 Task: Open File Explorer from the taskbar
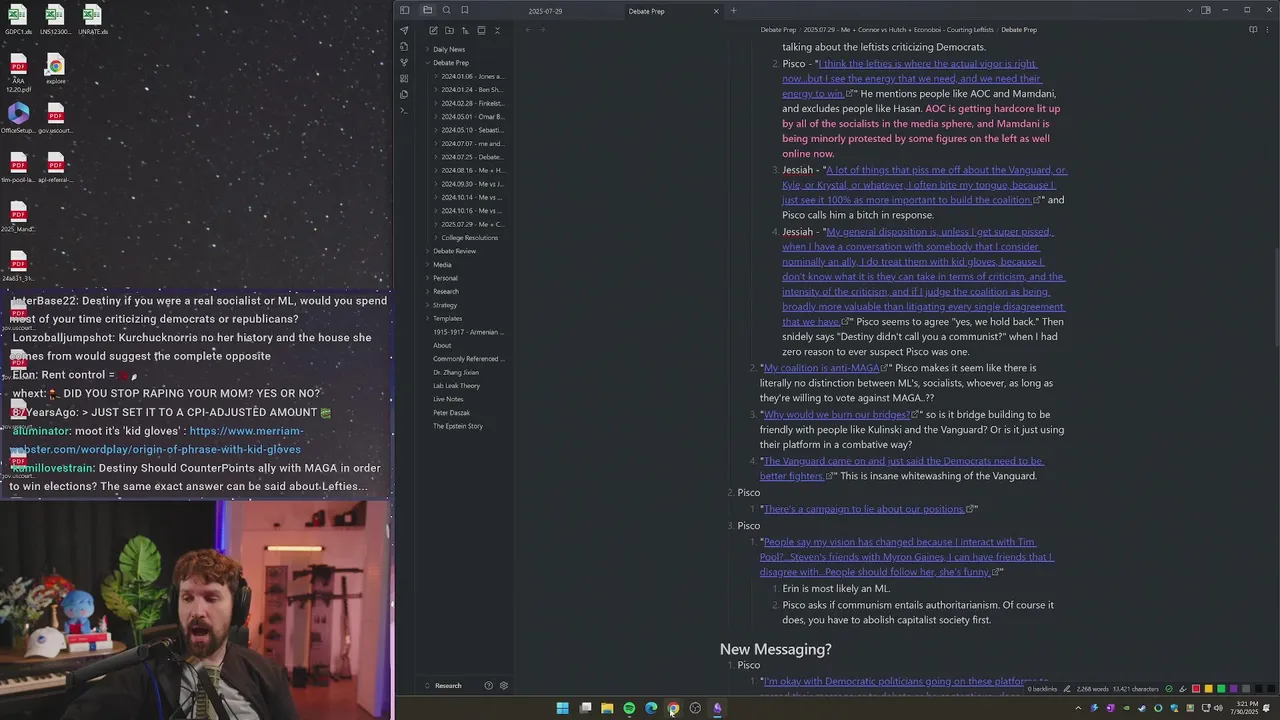[x=607, y=708]
